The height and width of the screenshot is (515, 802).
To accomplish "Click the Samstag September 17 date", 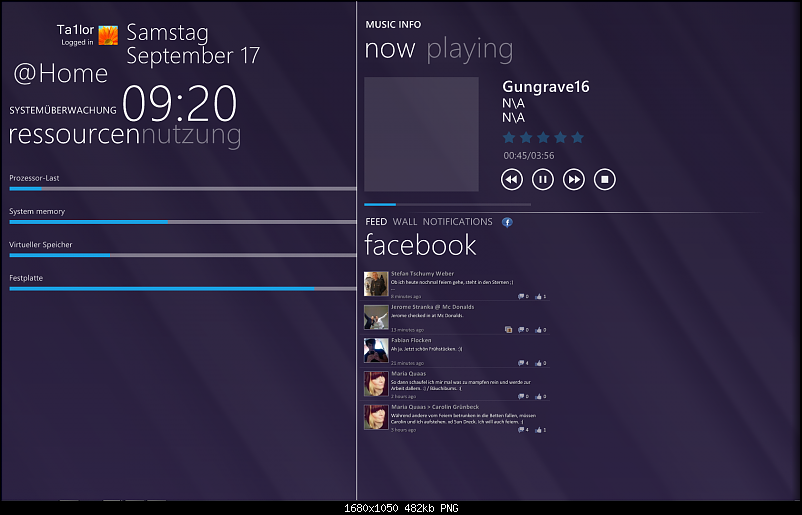I will (193, 44).
